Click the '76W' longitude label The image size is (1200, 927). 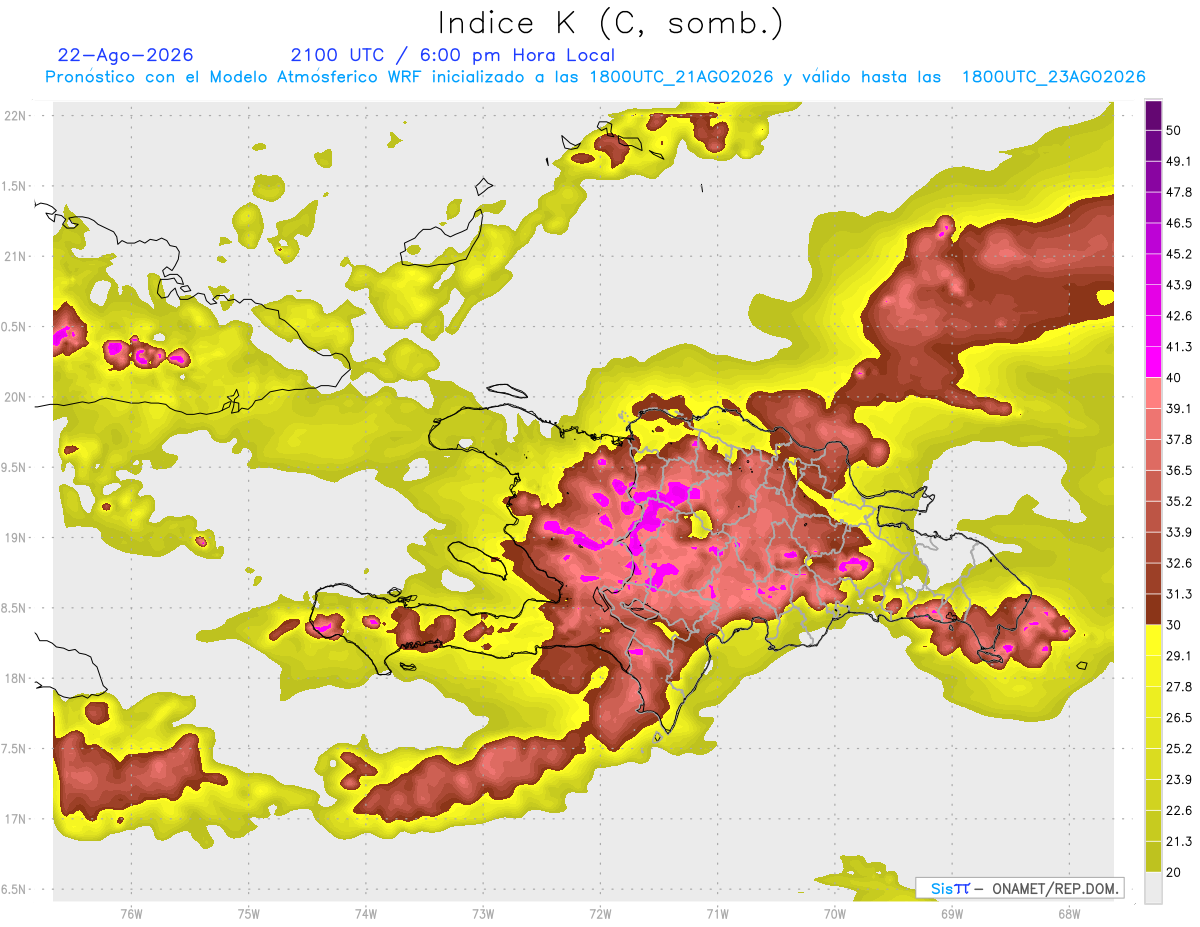131,914
